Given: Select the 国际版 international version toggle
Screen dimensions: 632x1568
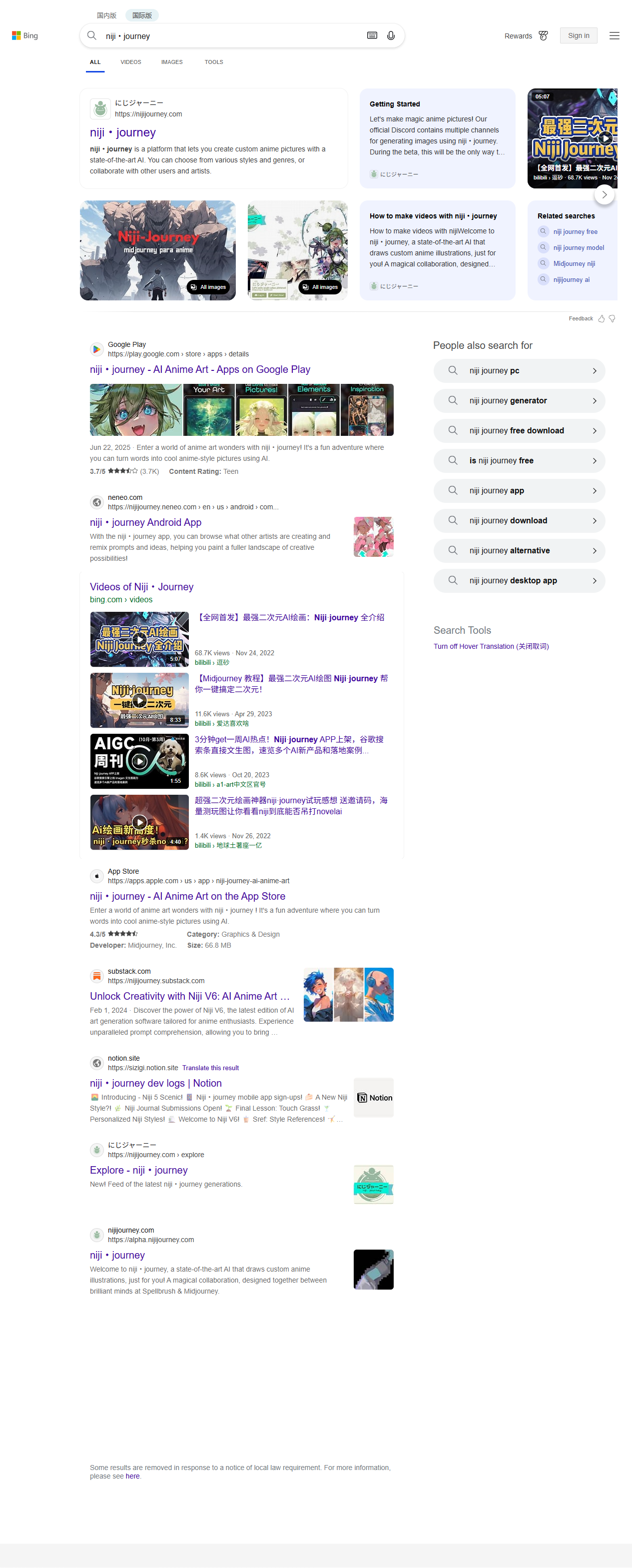Looking at the screenshot, I should (142, 15).
